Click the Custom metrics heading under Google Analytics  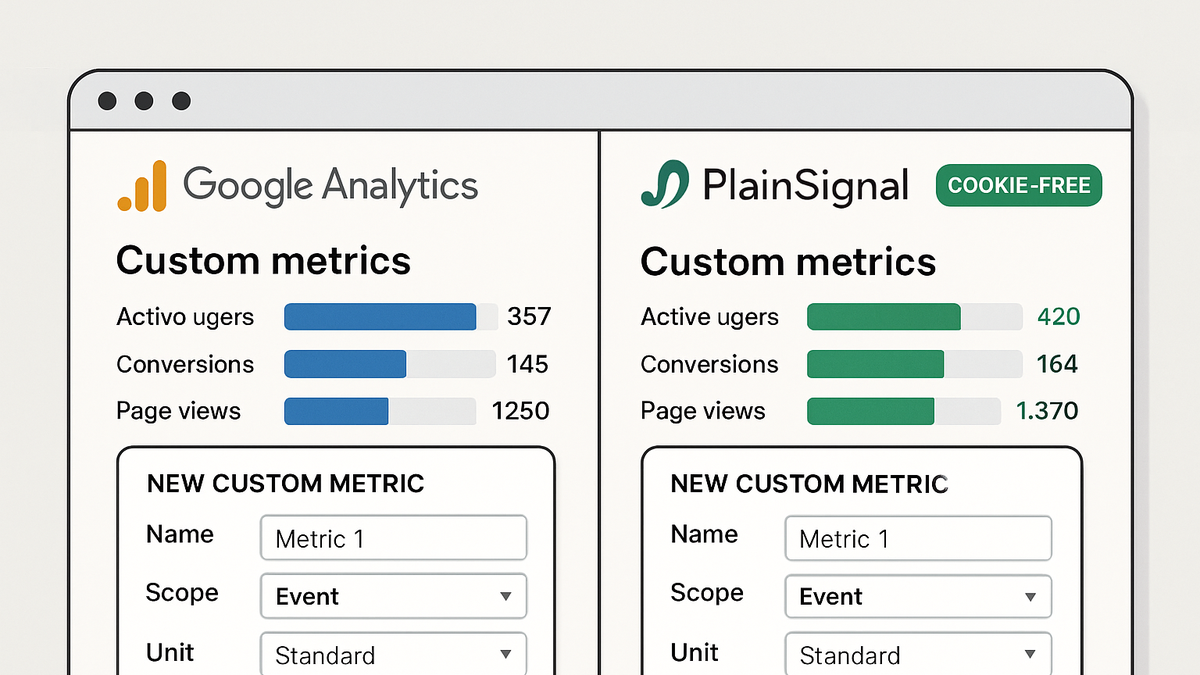coord(264,261)
